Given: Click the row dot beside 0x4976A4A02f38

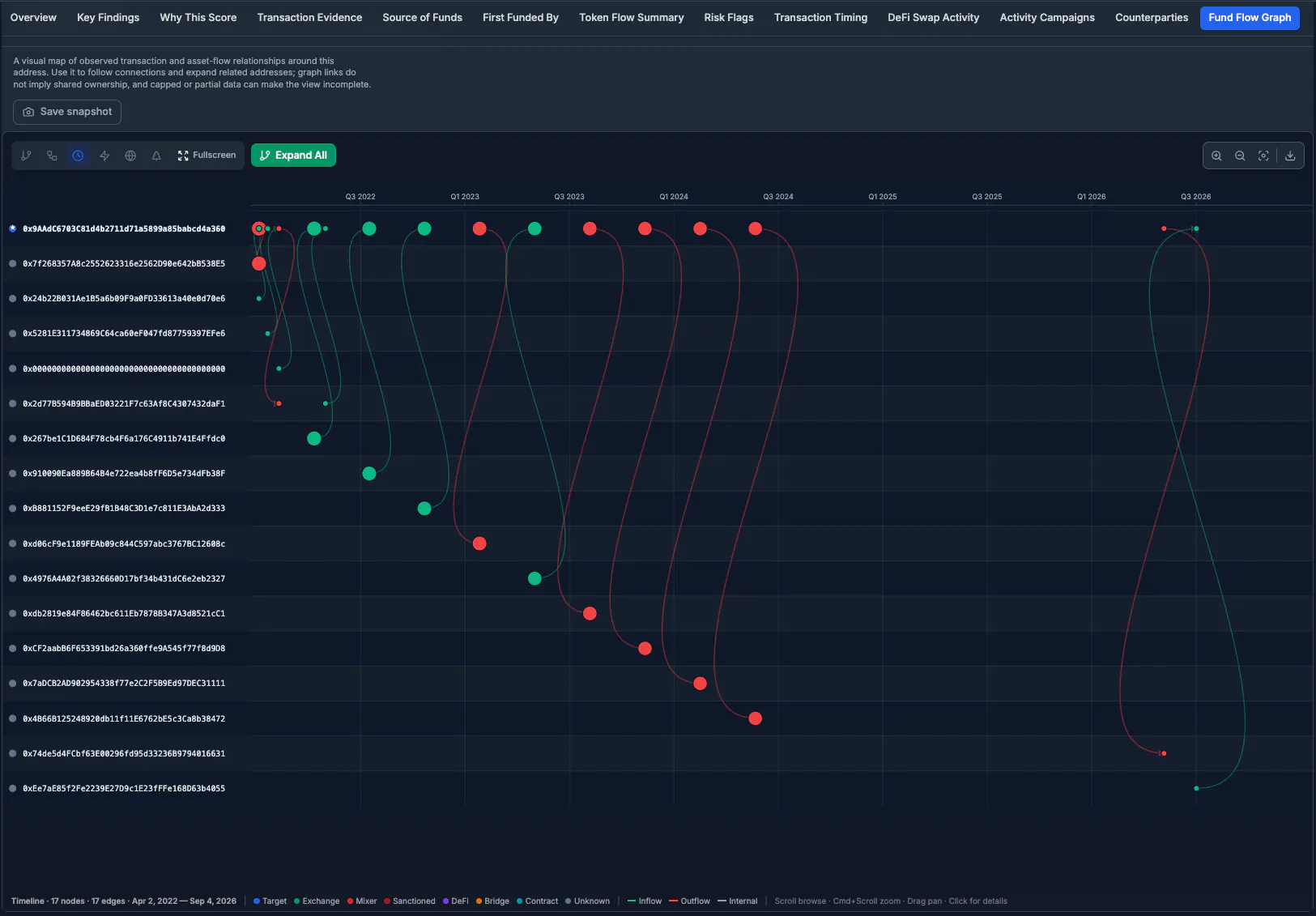Looking at the screenshot, I should click(13, 578).
